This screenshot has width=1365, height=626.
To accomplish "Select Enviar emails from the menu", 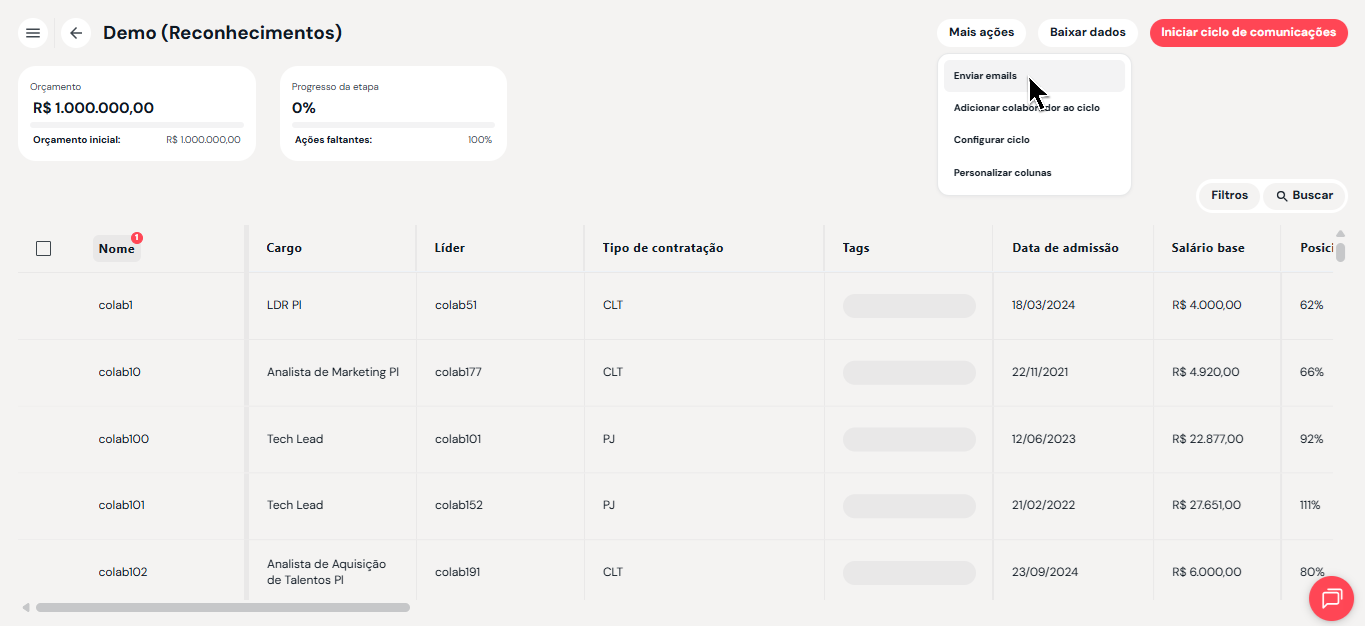I will tap(985, 76).
